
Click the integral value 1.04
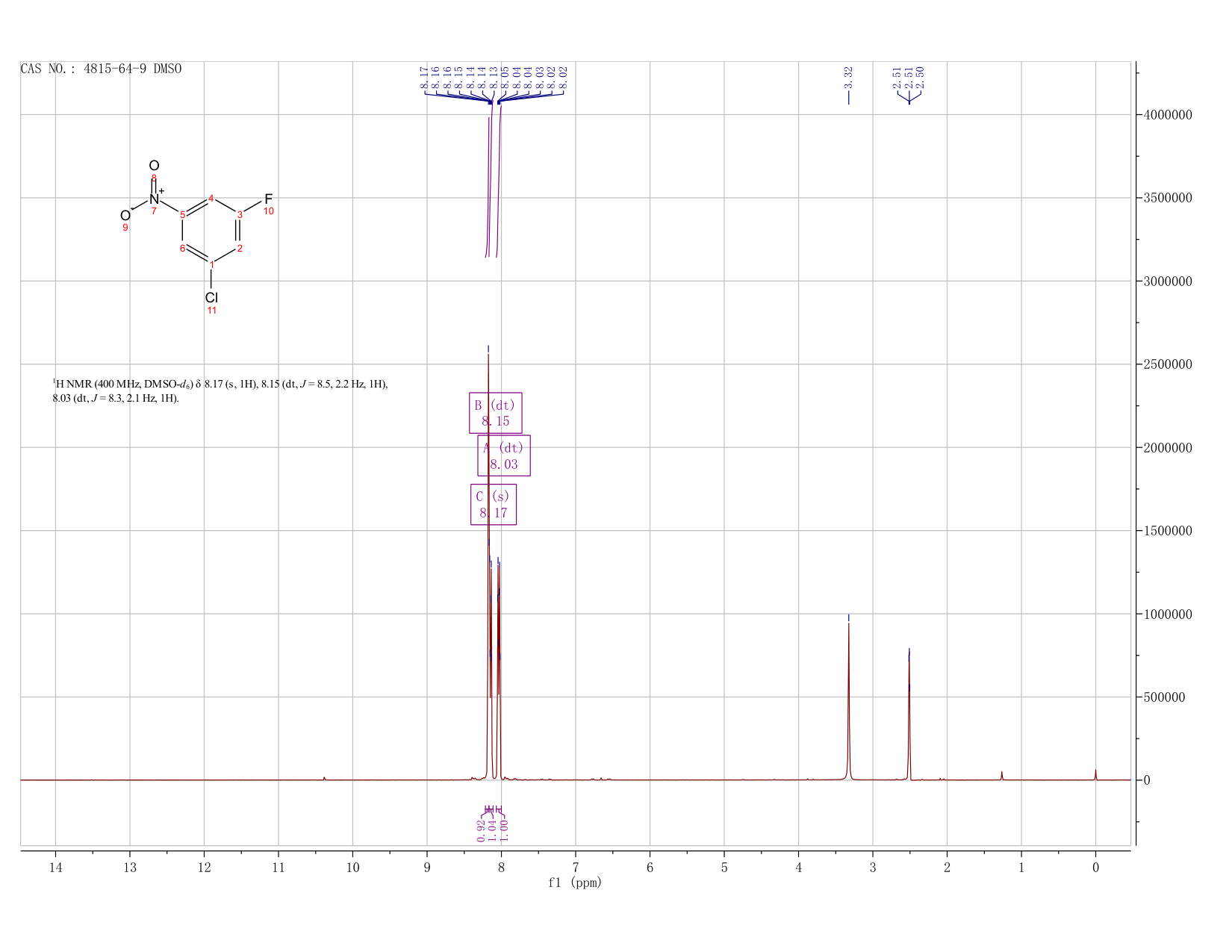[x=493, y=830]
